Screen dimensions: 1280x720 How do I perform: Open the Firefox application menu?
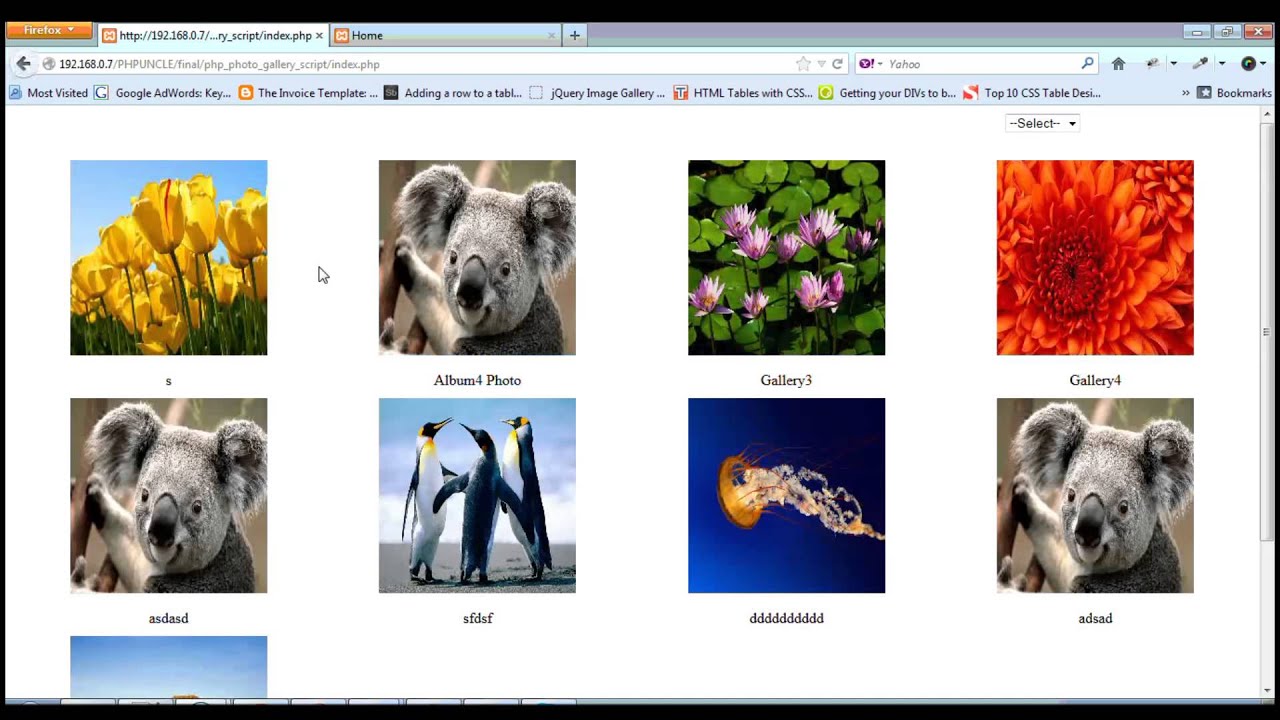[x=48, y=31]
